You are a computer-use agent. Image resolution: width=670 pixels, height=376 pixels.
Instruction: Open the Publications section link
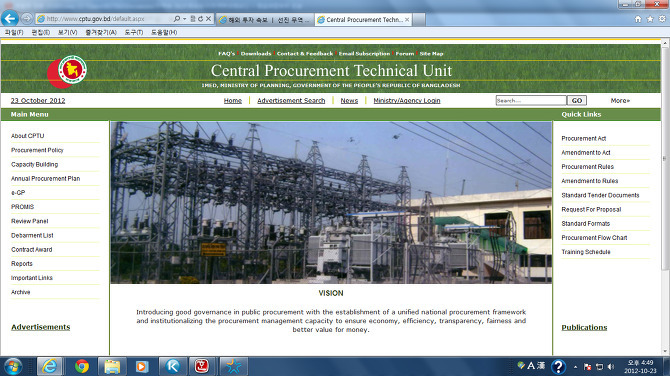click(584, 327)
